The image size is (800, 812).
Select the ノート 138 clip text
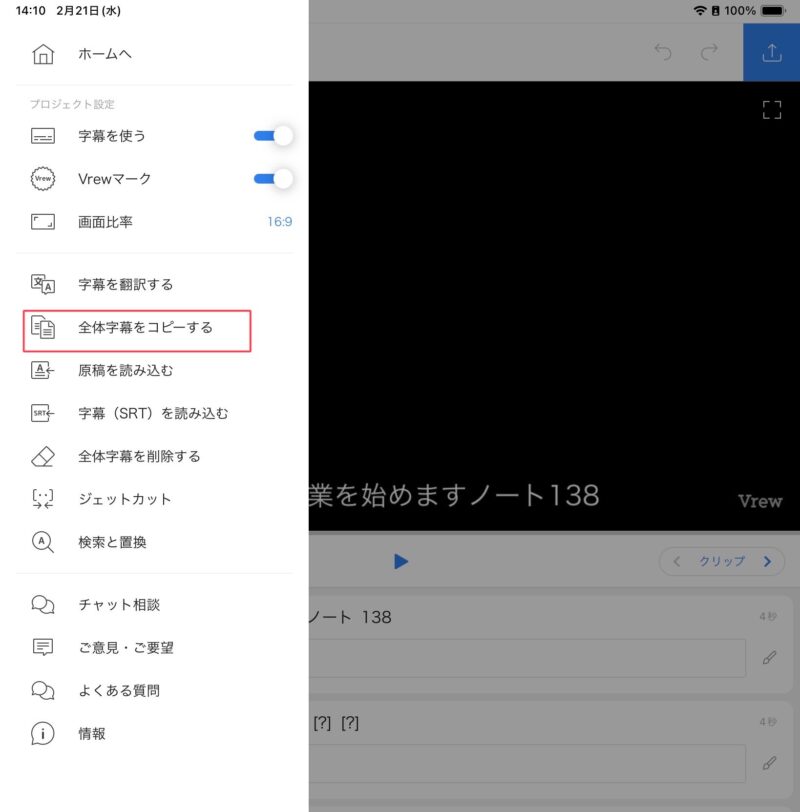[x=351, y=617]
